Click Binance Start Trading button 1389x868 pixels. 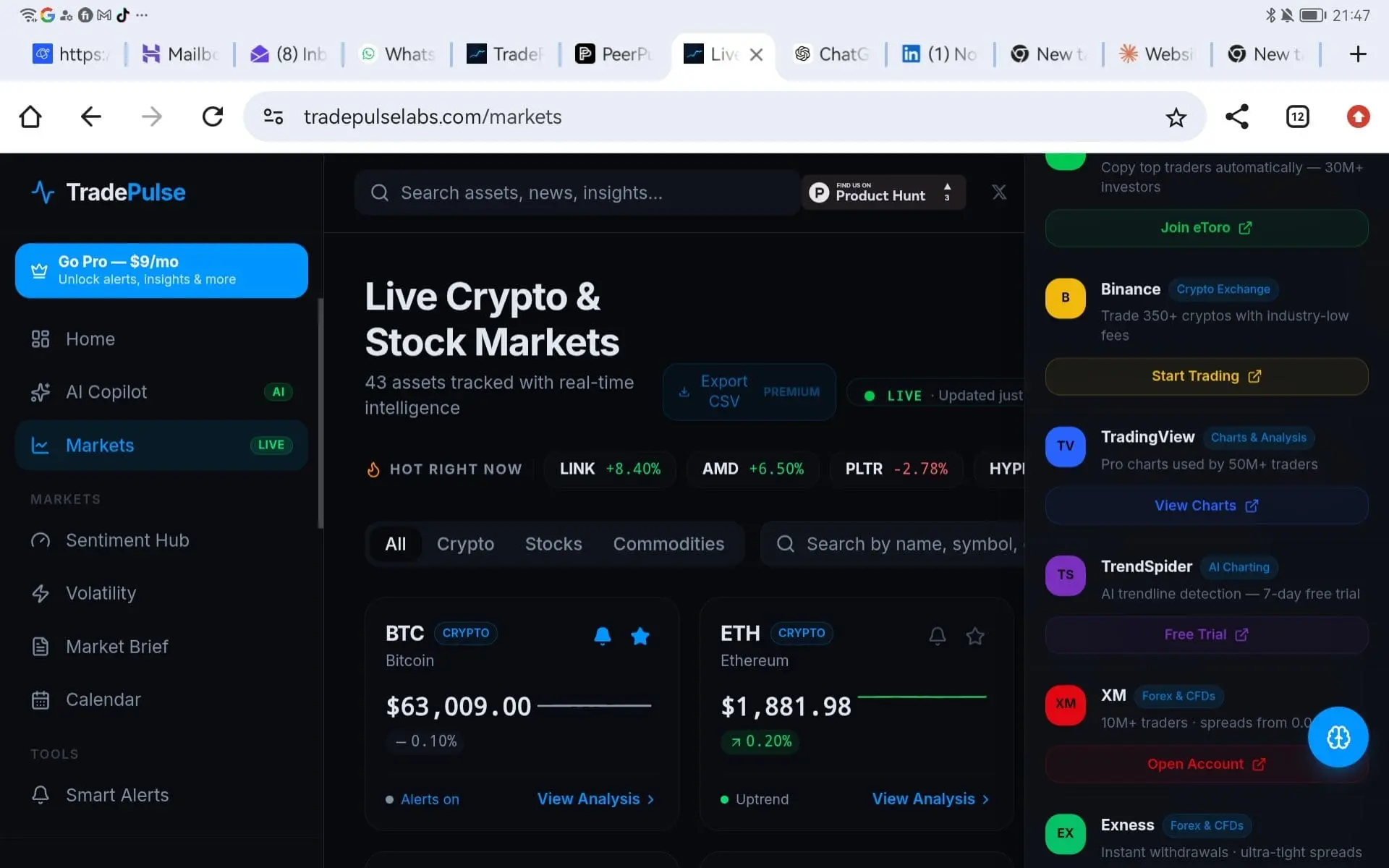coord(1206,376)
